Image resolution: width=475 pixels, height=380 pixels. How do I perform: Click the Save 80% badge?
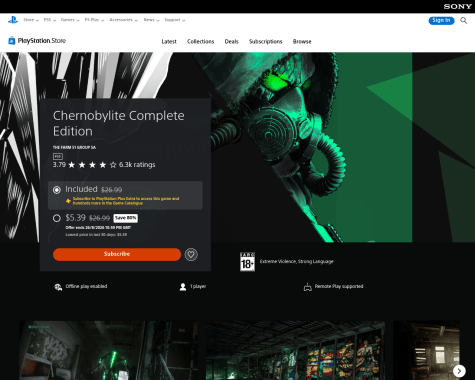click(126, 218)
